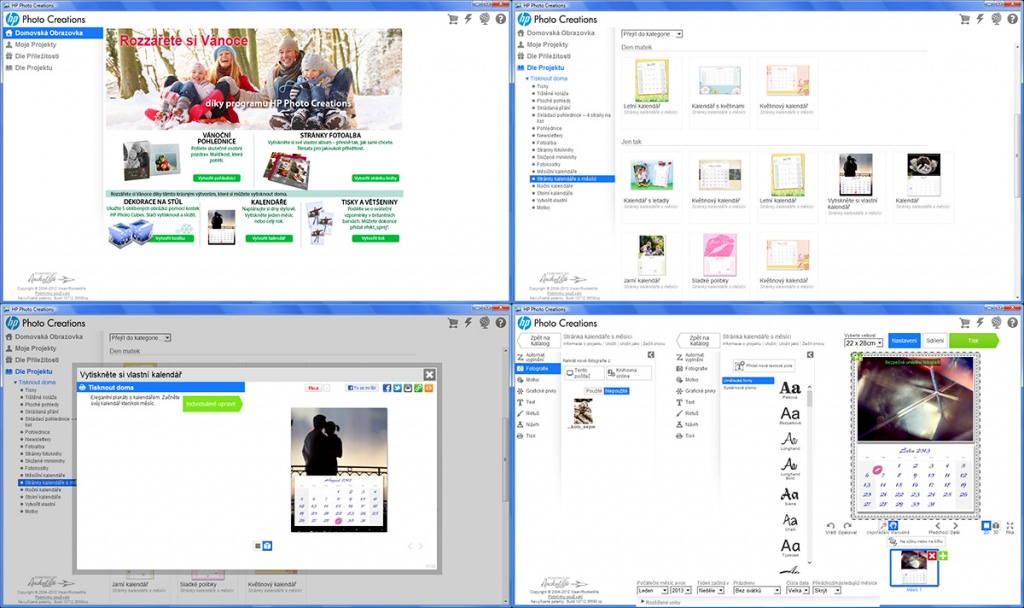Image resolution: width=1024 pixels, height=608 pixels.
Task: Click the lightning bolt icon in the catalog window
Action: point(980,20)
